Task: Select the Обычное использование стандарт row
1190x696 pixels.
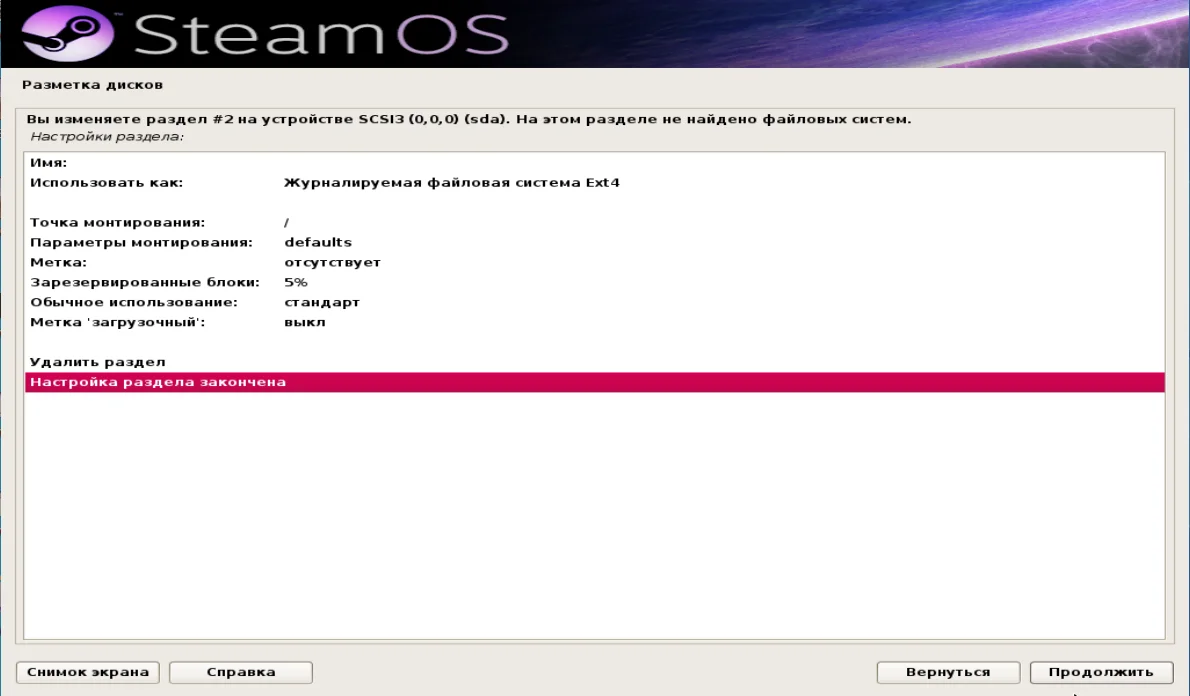Action: (x=594, y=302)
